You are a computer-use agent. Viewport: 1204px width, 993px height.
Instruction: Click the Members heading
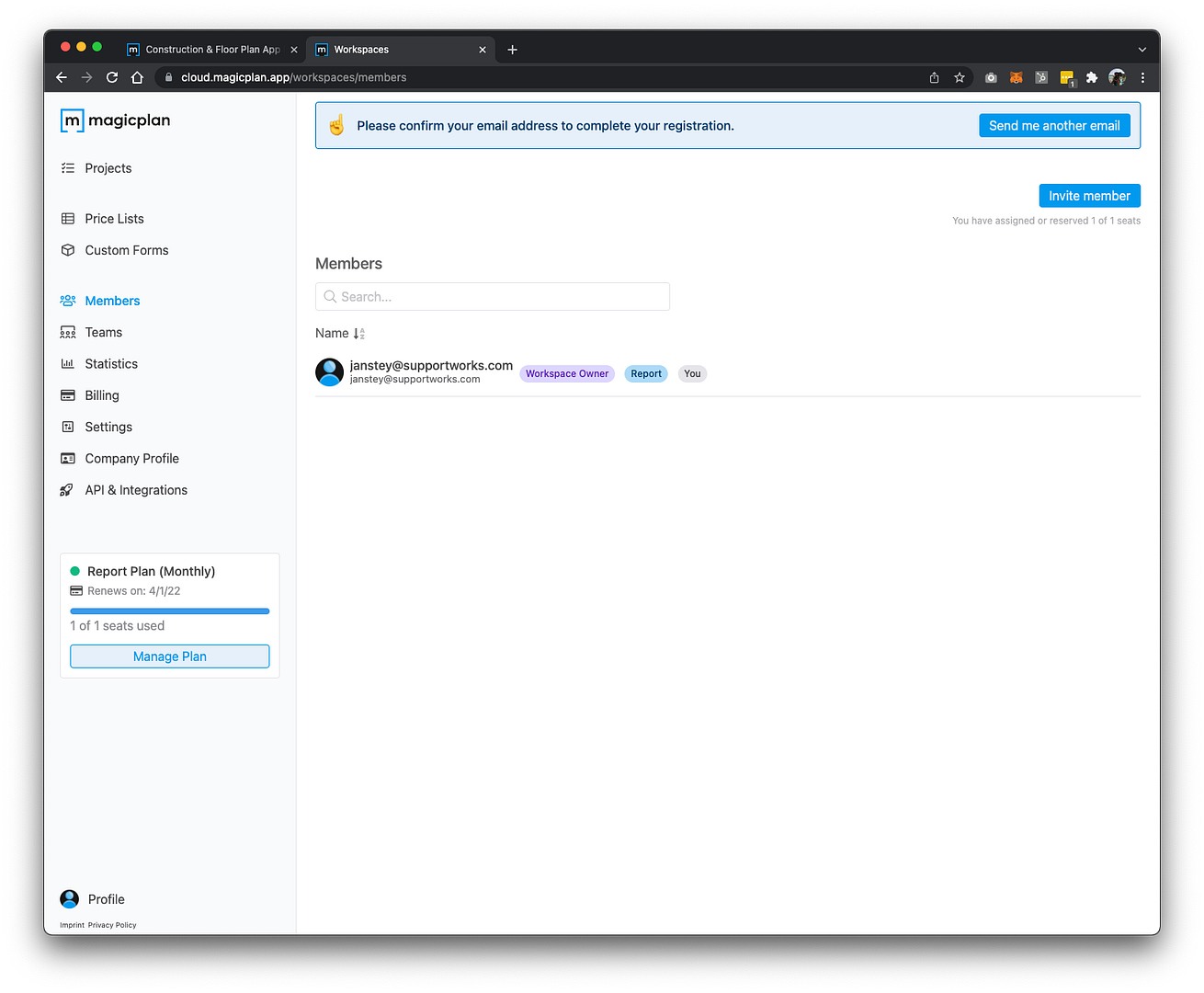click(x=348, y=264)
